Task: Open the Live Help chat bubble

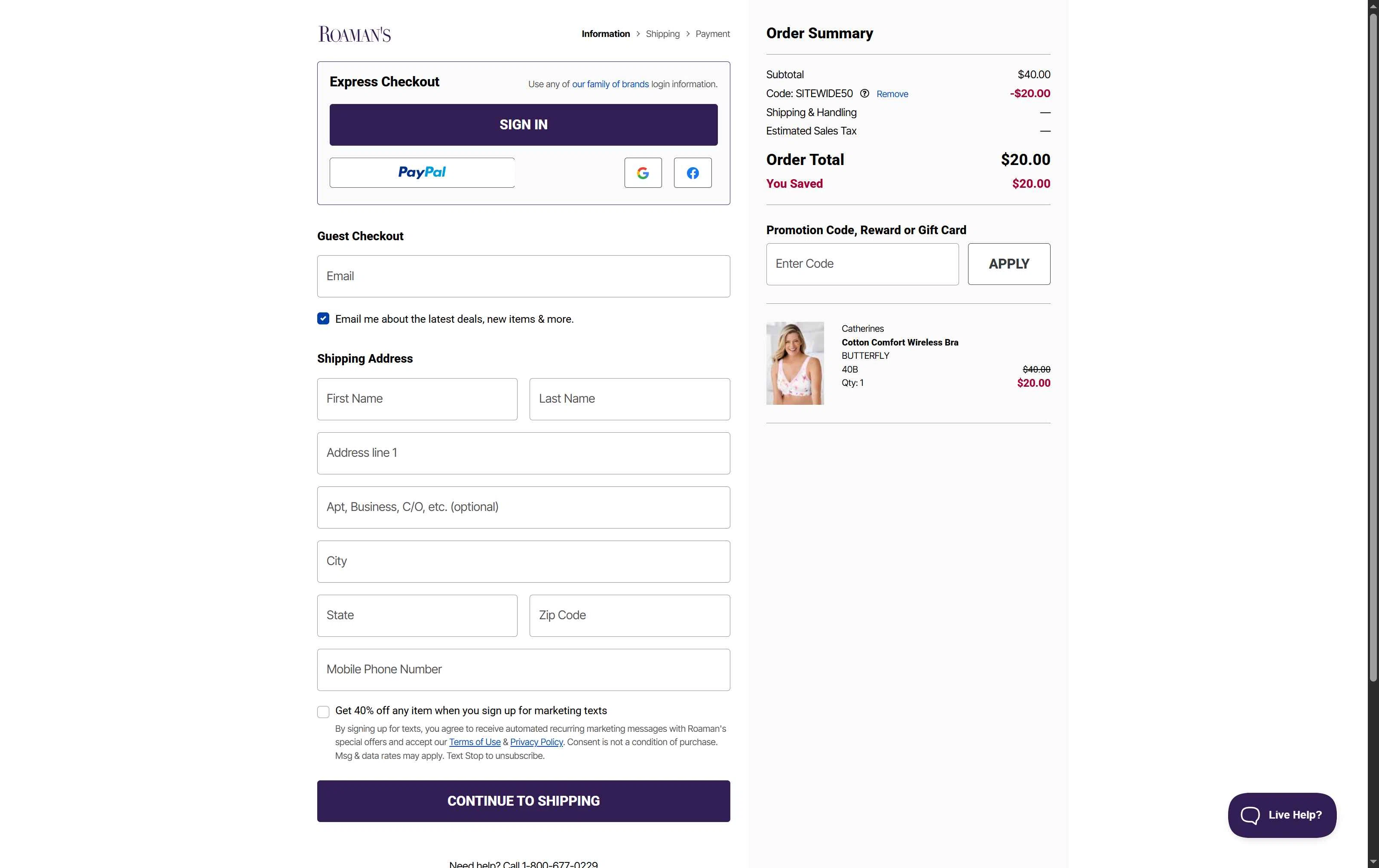Action: tap(1282, 815)
